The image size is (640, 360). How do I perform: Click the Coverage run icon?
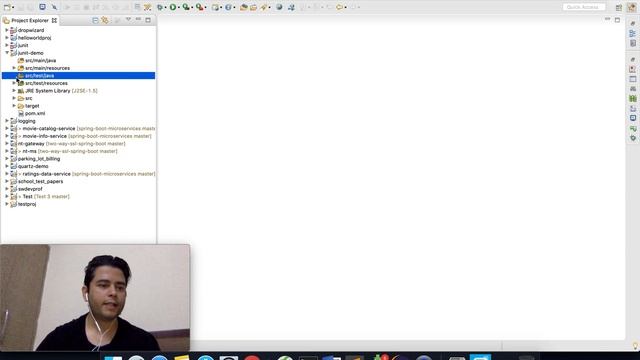pos(186,7)
